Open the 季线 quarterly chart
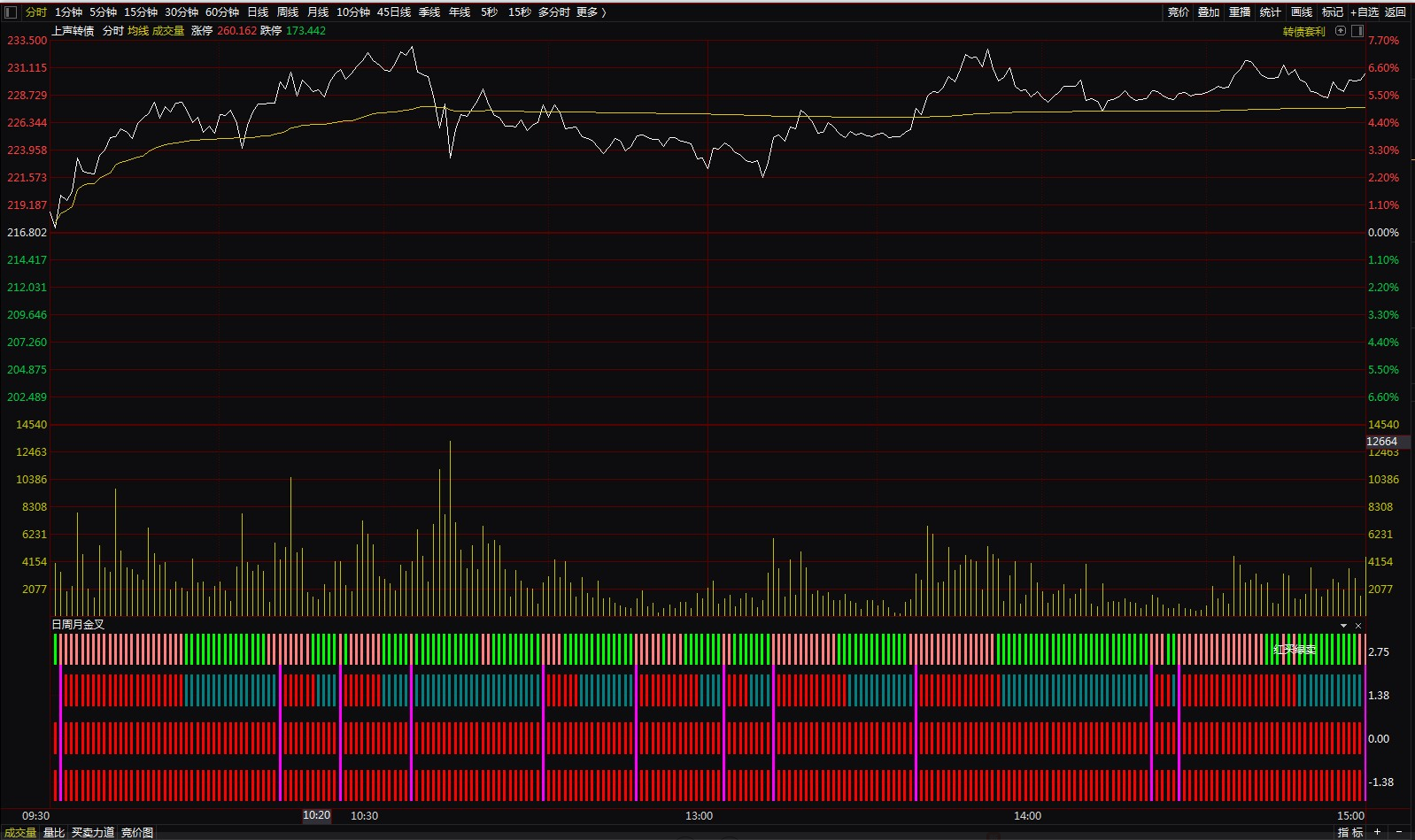This screenshot has height=840, width=1415. [x=429, y=12]
